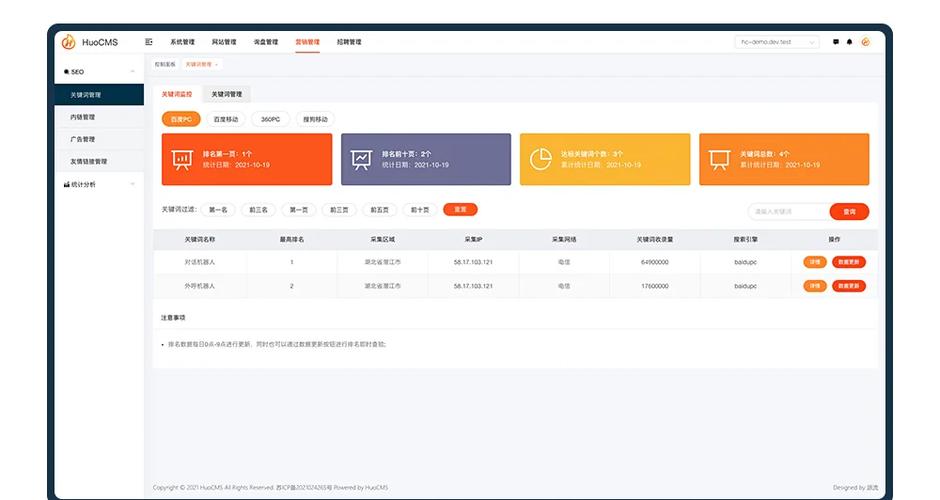
Task: Select the 百度PC search engine pill
Action: (x=181, y=119)
